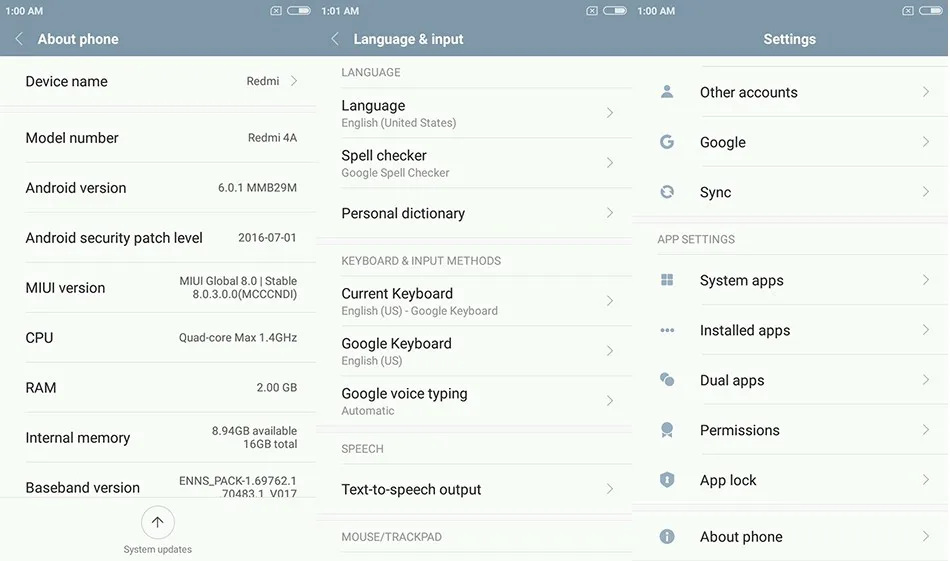This screenshot has width=950, height=561.
Task: Open Google Keyboard English (US) settings
Action: pyautogui.click(x=474, y=351)
